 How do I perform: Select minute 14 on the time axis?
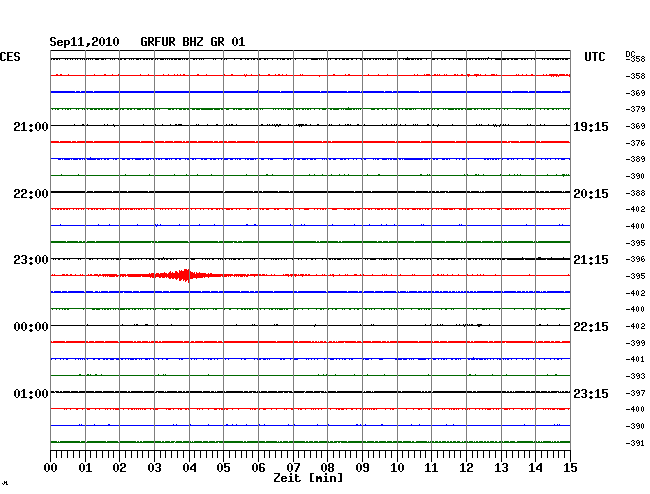coord(535,468)
